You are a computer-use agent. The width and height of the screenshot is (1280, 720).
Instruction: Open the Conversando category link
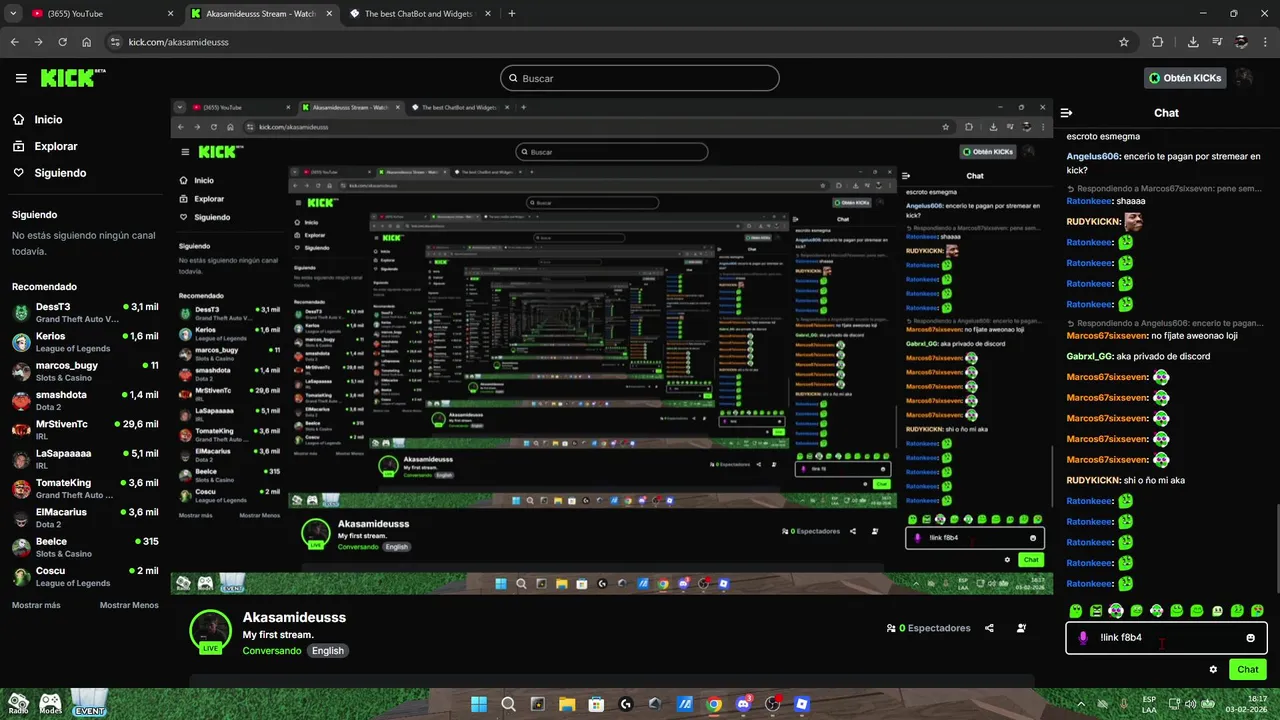[272, 650]
